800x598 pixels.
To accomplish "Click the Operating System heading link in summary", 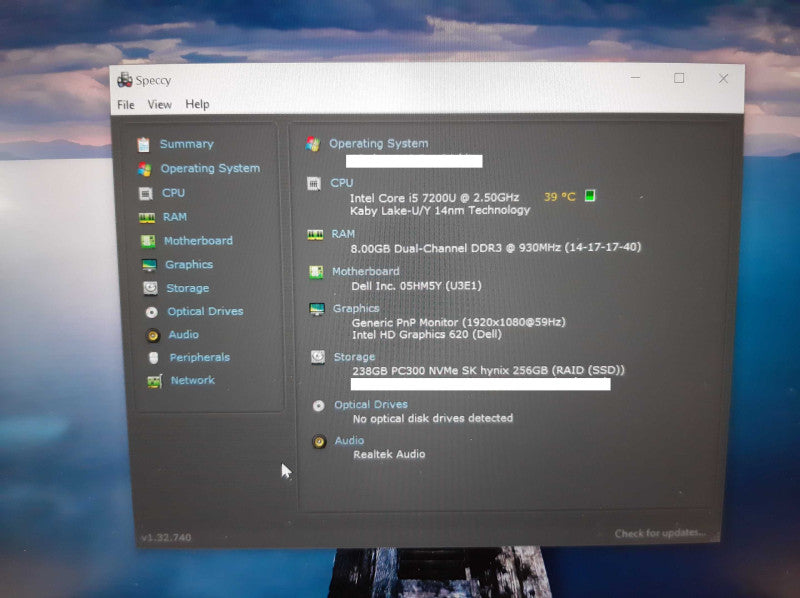I will 379,143.
